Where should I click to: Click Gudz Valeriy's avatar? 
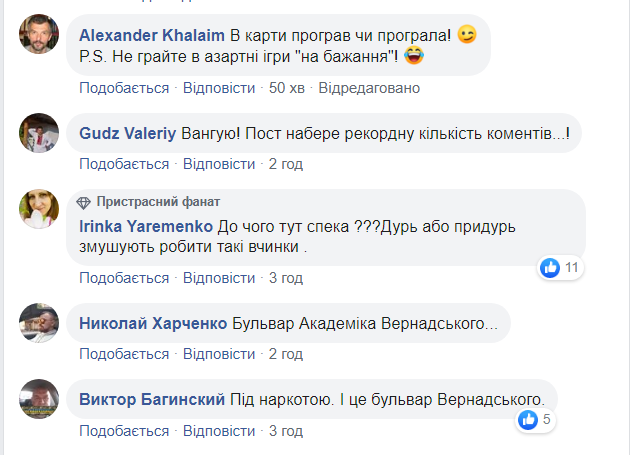pos(38,133)
